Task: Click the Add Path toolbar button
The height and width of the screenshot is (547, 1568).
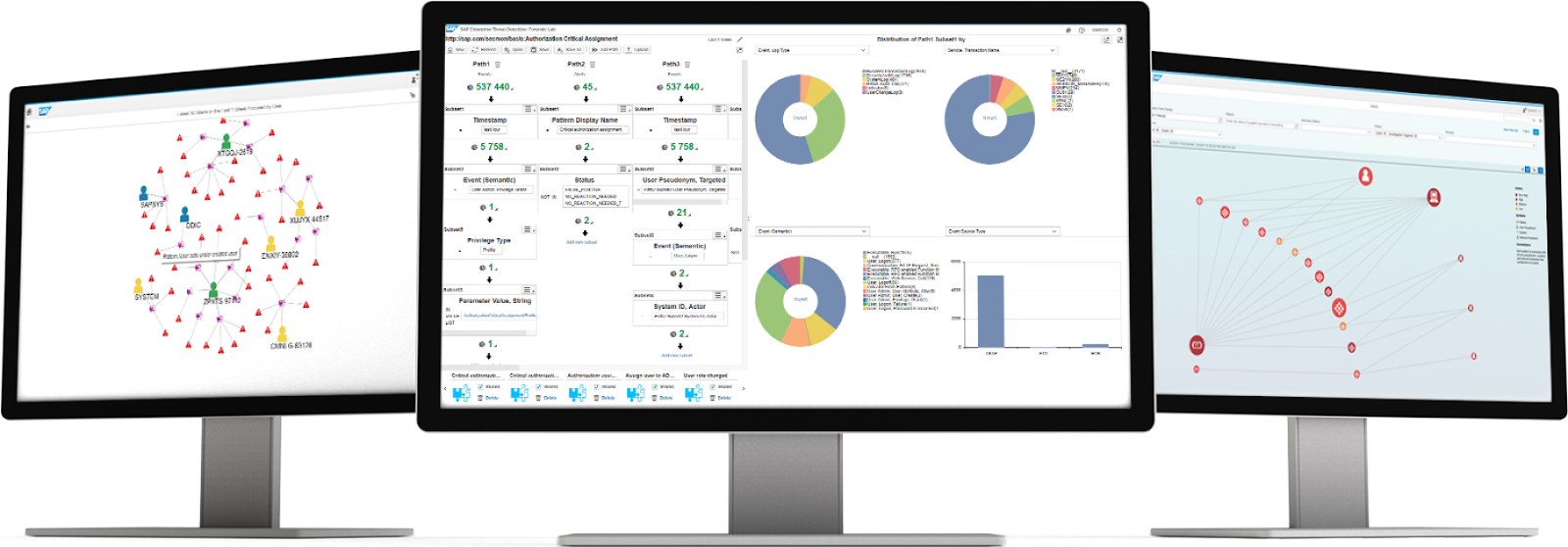Action: tap(605, 49)
